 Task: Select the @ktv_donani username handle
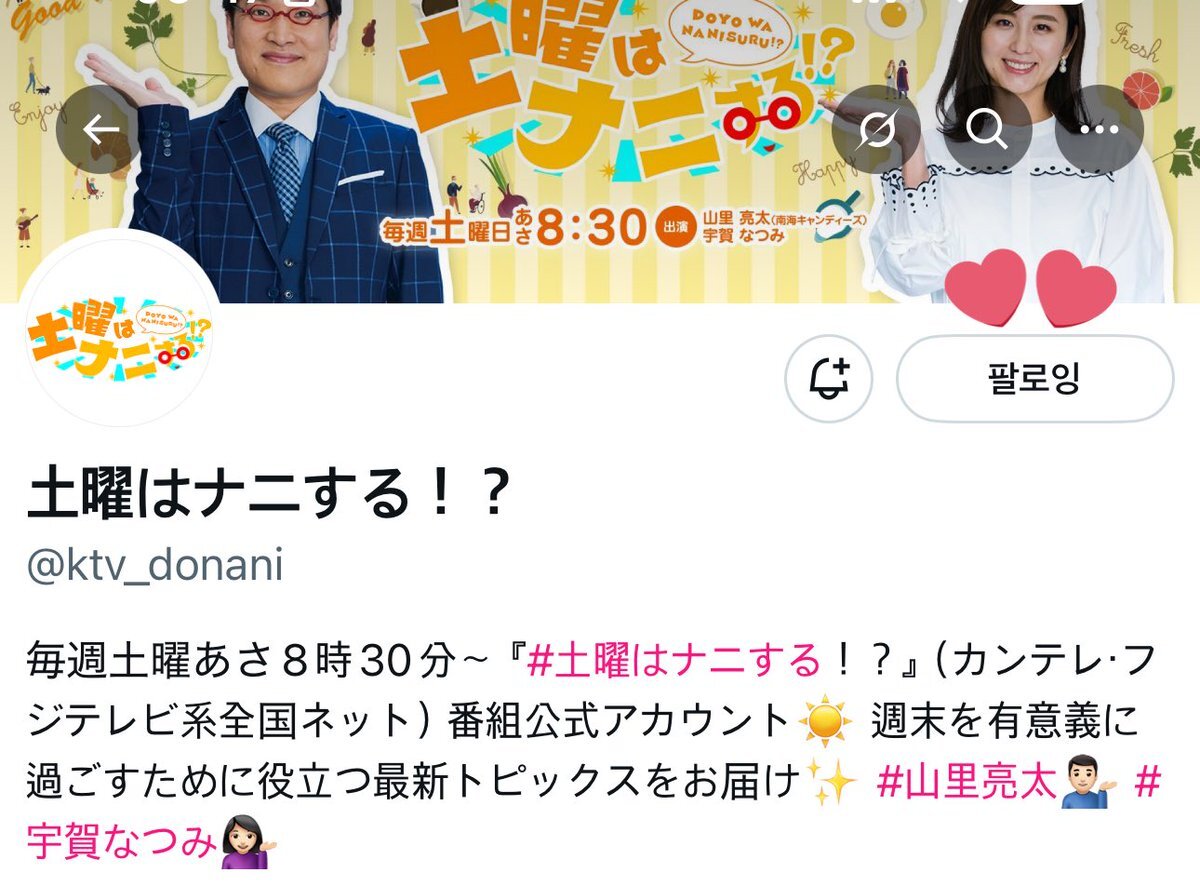point(155,566)
